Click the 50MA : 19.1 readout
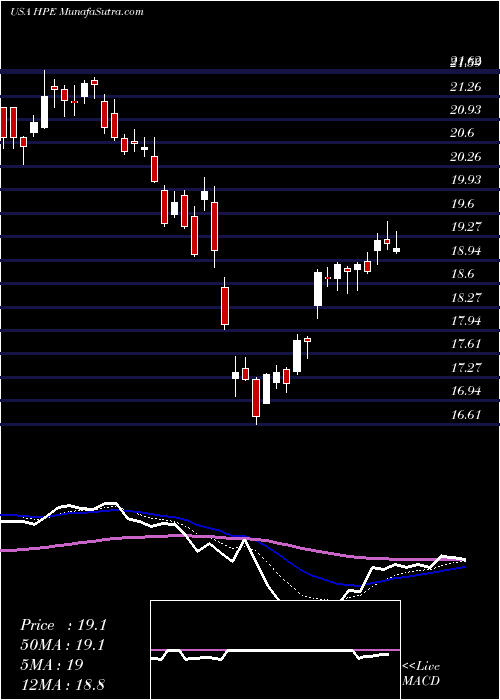The height and width of the screenshot is (700, 500). tap(63, 645)
